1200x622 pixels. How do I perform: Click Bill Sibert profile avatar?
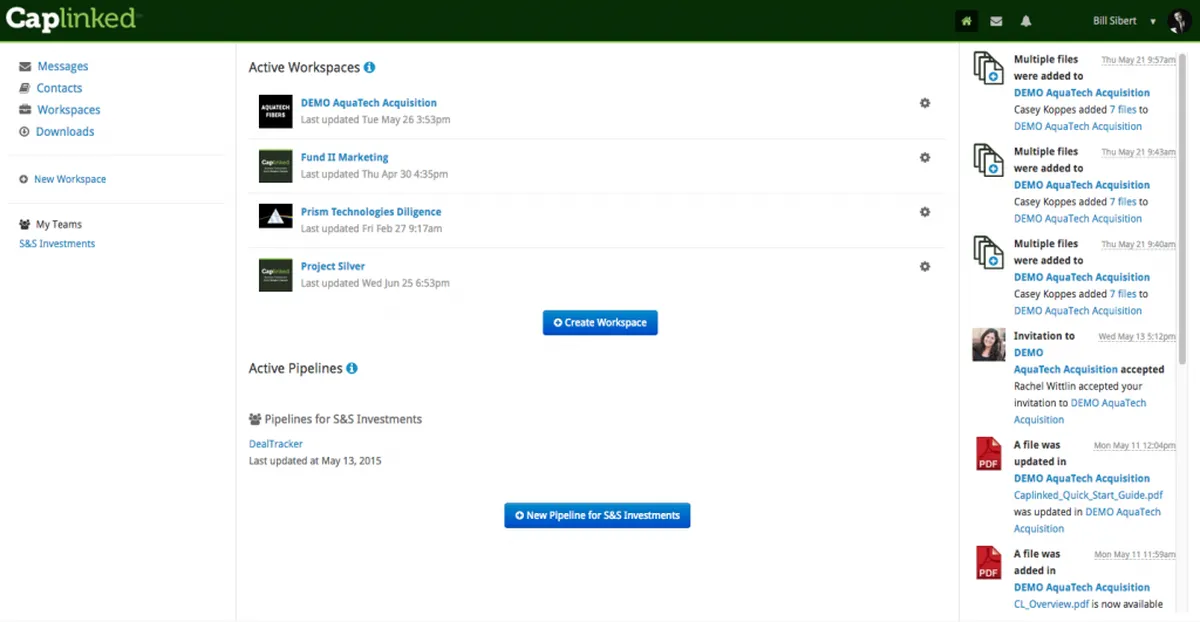[x=1178, y=21]
